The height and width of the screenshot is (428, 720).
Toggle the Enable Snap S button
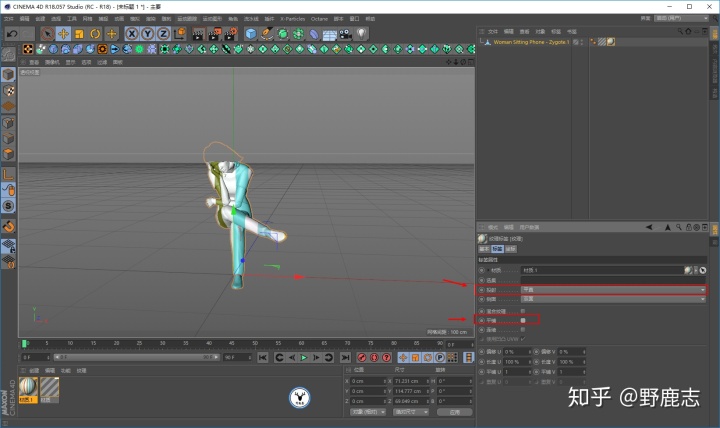tap(8, 206)
